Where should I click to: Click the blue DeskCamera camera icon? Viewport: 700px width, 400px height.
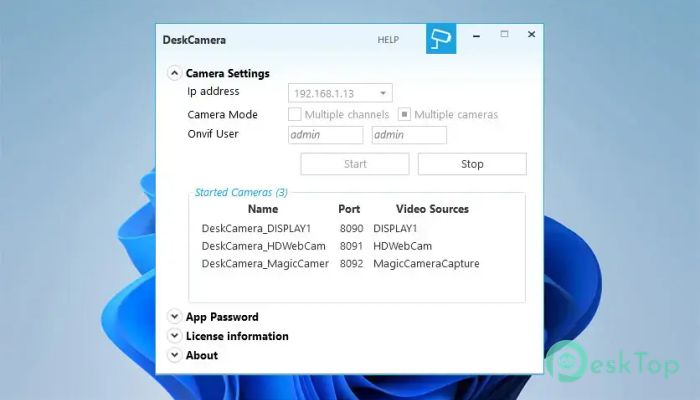click(x=441, y=39)
